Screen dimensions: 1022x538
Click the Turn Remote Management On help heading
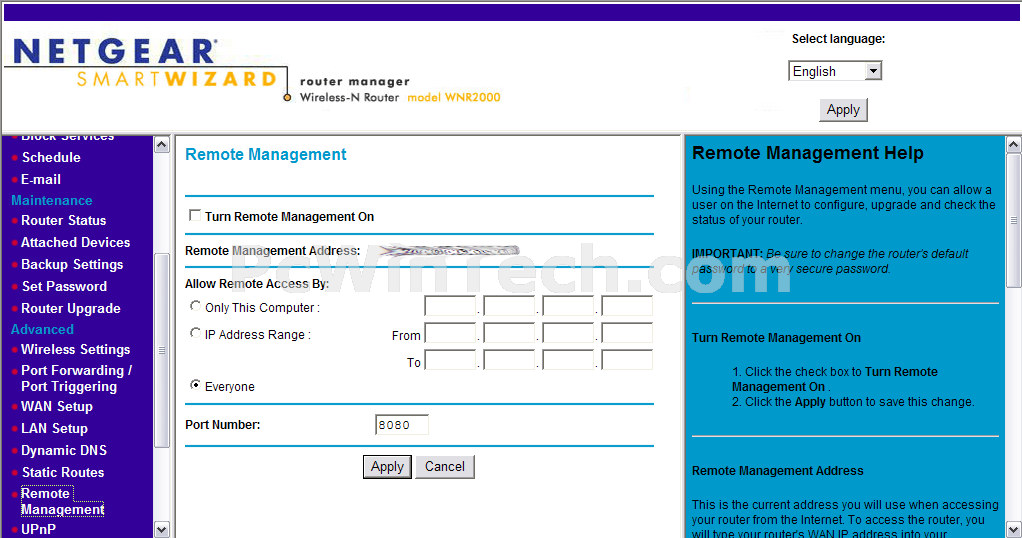coord(776,338)
